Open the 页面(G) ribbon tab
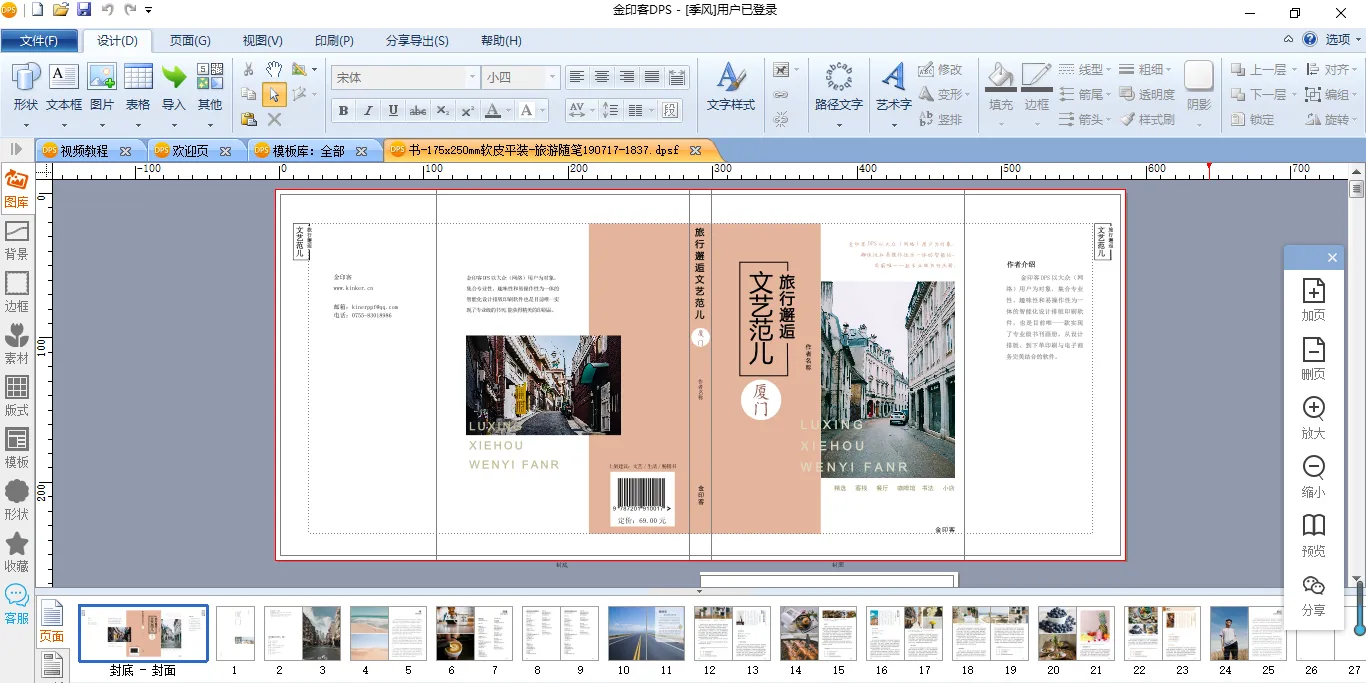 [190, 41]
